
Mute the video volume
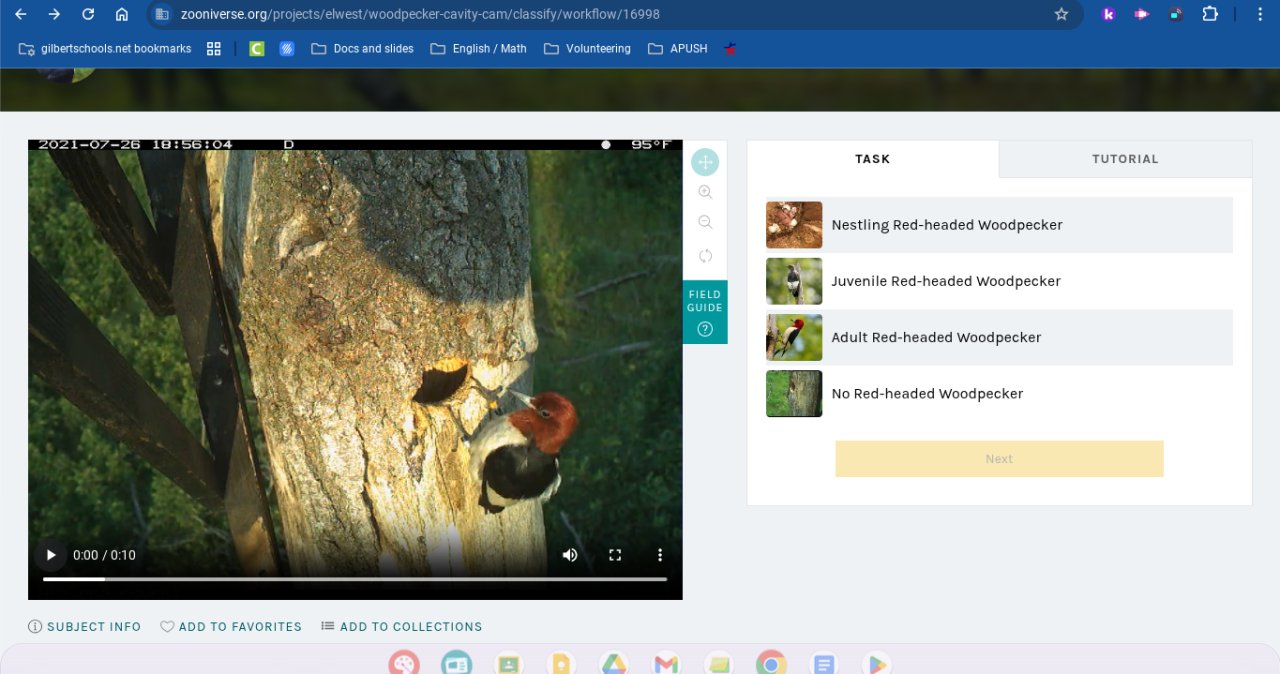tap(570, 555)
